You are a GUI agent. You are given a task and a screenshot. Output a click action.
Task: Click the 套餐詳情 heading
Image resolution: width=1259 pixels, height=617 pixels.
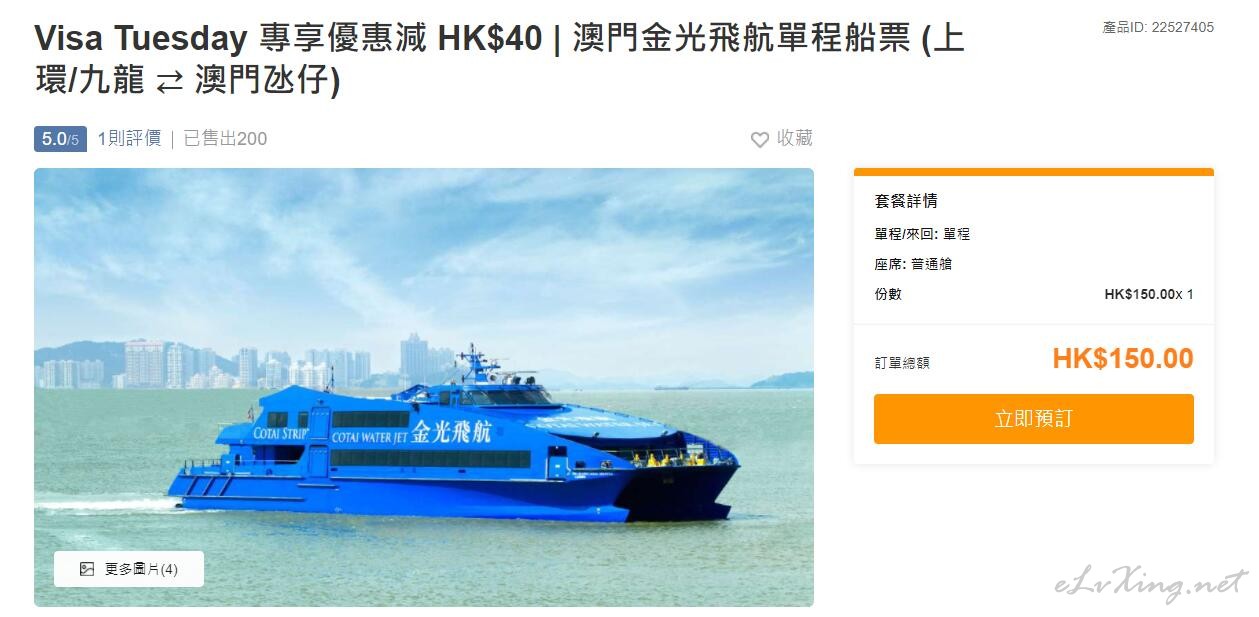(x=906, y=201)
